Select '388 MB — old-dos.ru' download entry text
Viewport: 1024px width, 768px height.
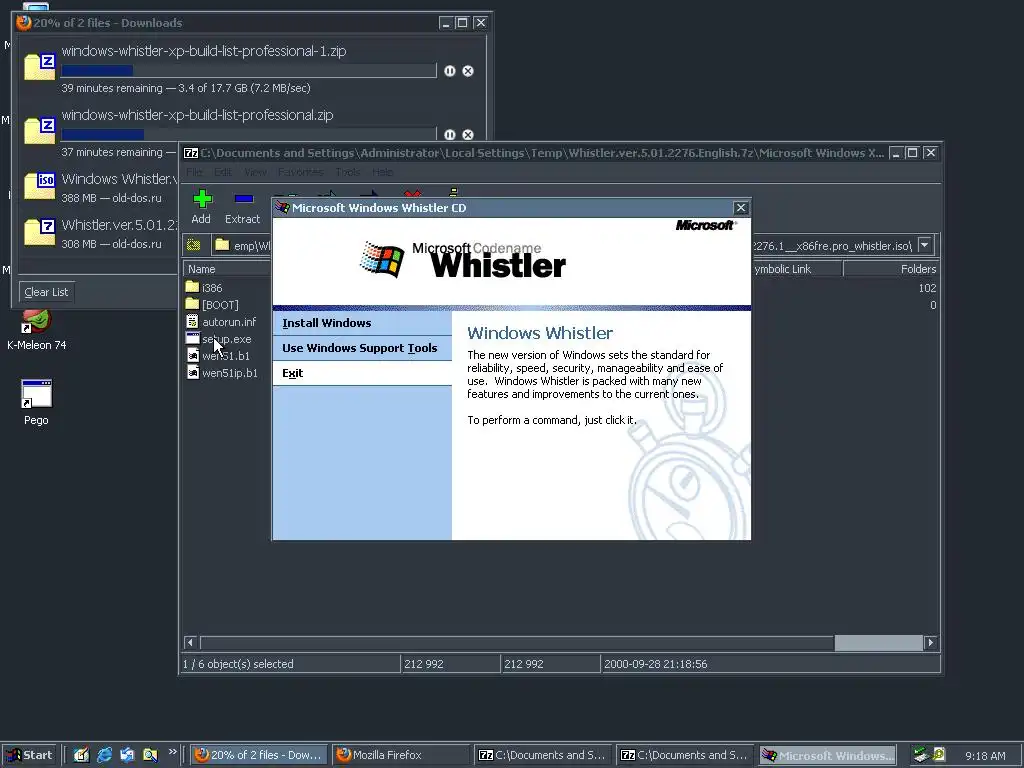pyautogui.click(x=111, y=198)
